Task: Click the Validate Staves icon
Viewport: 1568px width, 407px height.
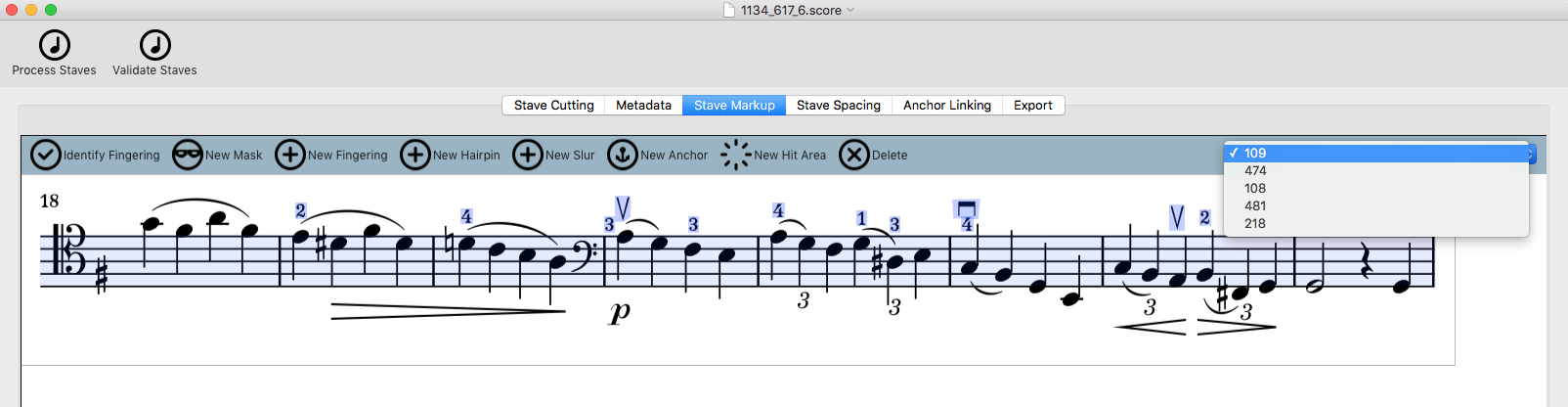Action: coord(154,45)
